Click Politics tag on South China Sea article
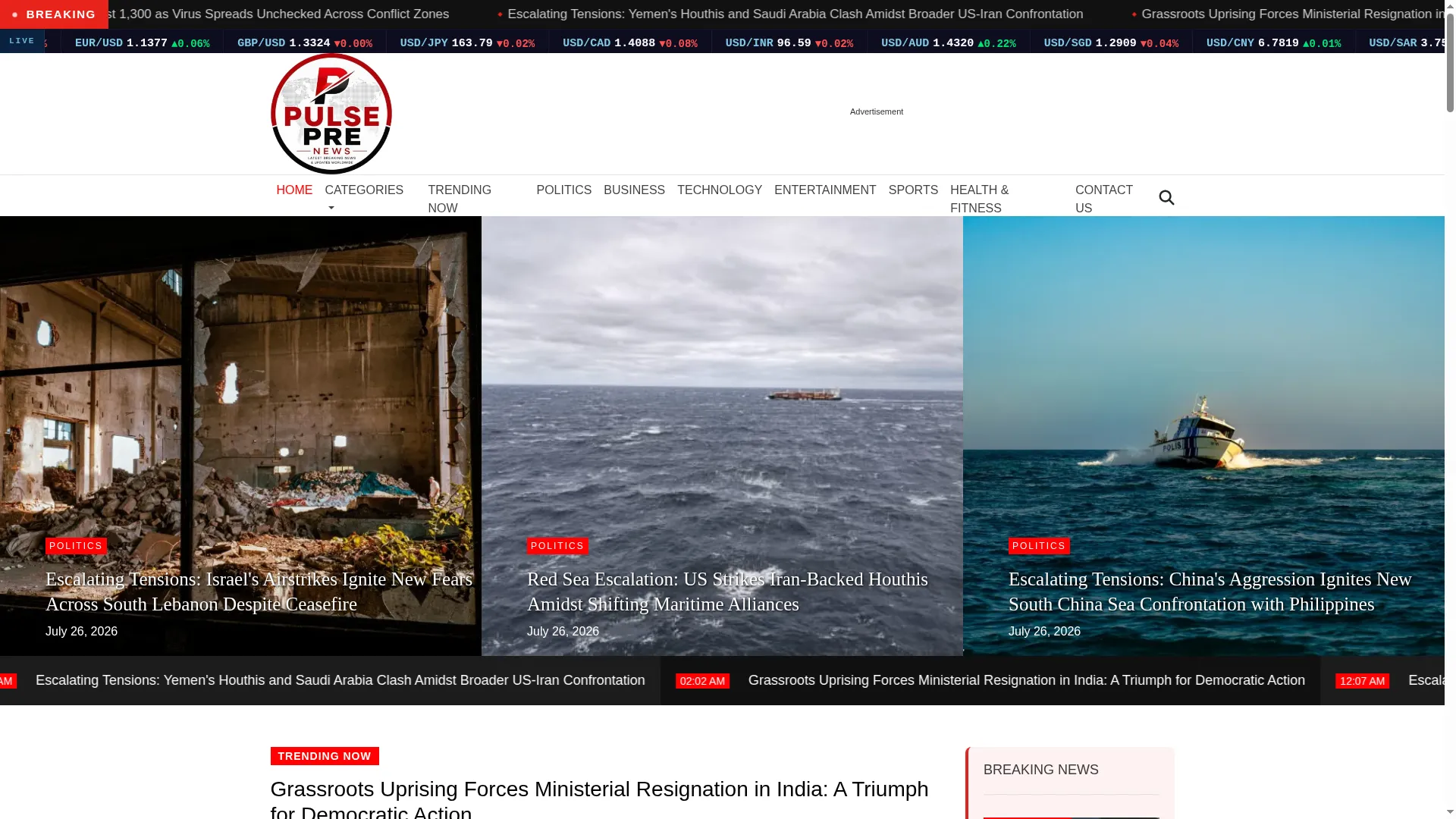 (x=1039, y=546)
